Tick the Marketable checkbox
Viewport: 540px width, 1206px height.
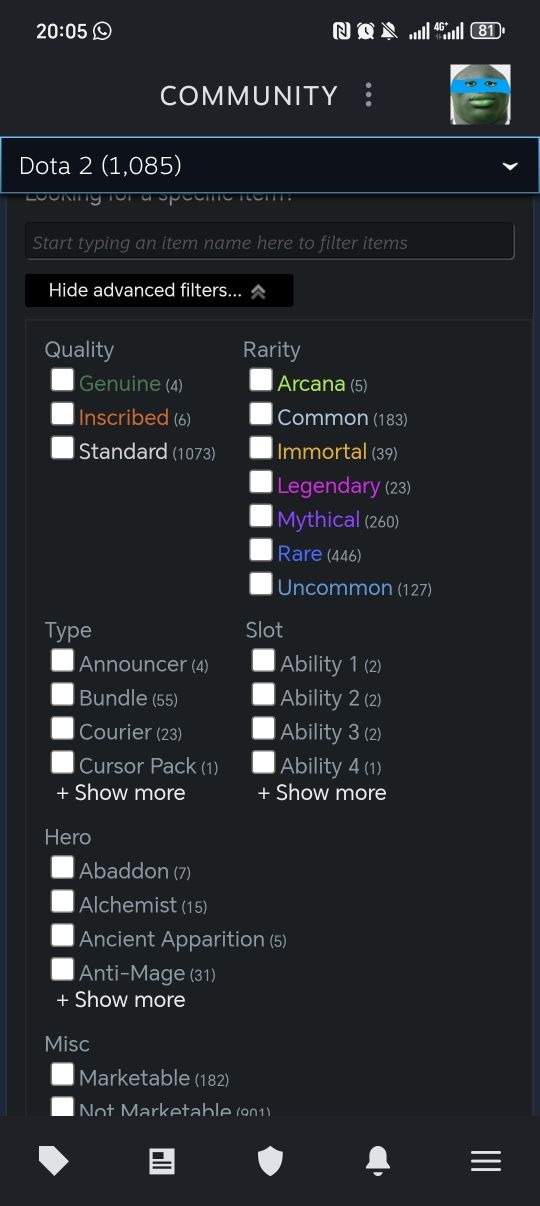point(63,1074)
